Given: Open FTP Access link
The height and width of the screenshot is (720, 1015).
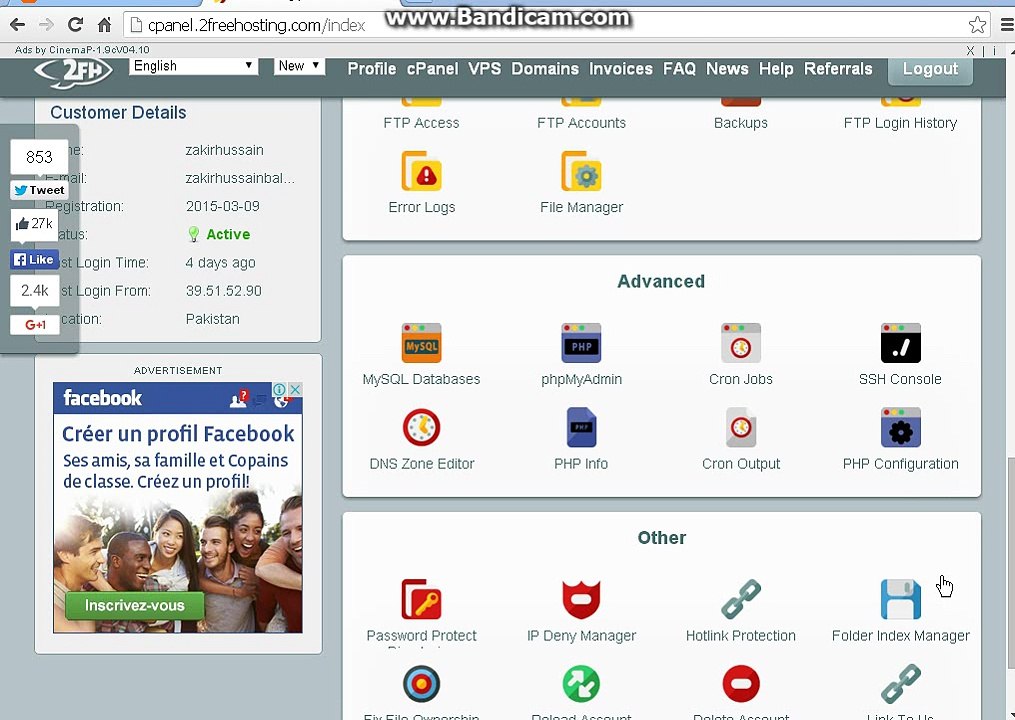Looking at the screenshot, I should pos(421,123).
